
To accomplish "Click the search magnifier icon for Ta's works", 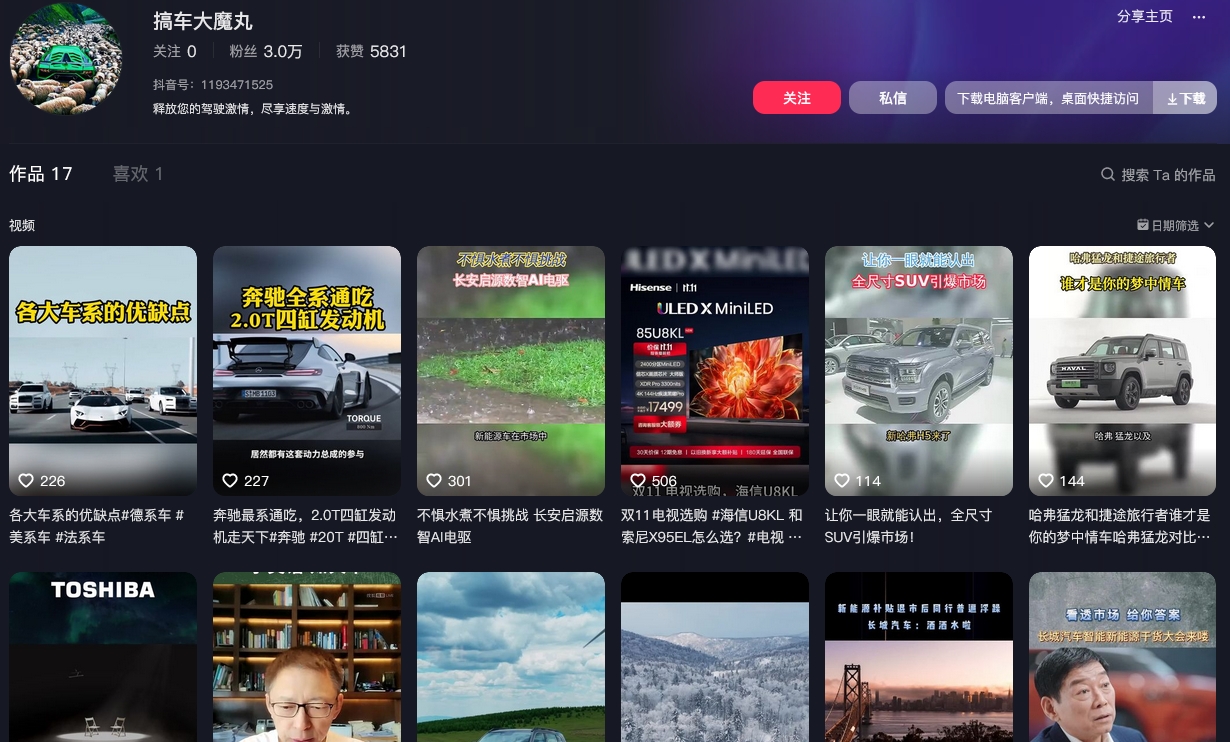I will click(x=1108, y=174).
